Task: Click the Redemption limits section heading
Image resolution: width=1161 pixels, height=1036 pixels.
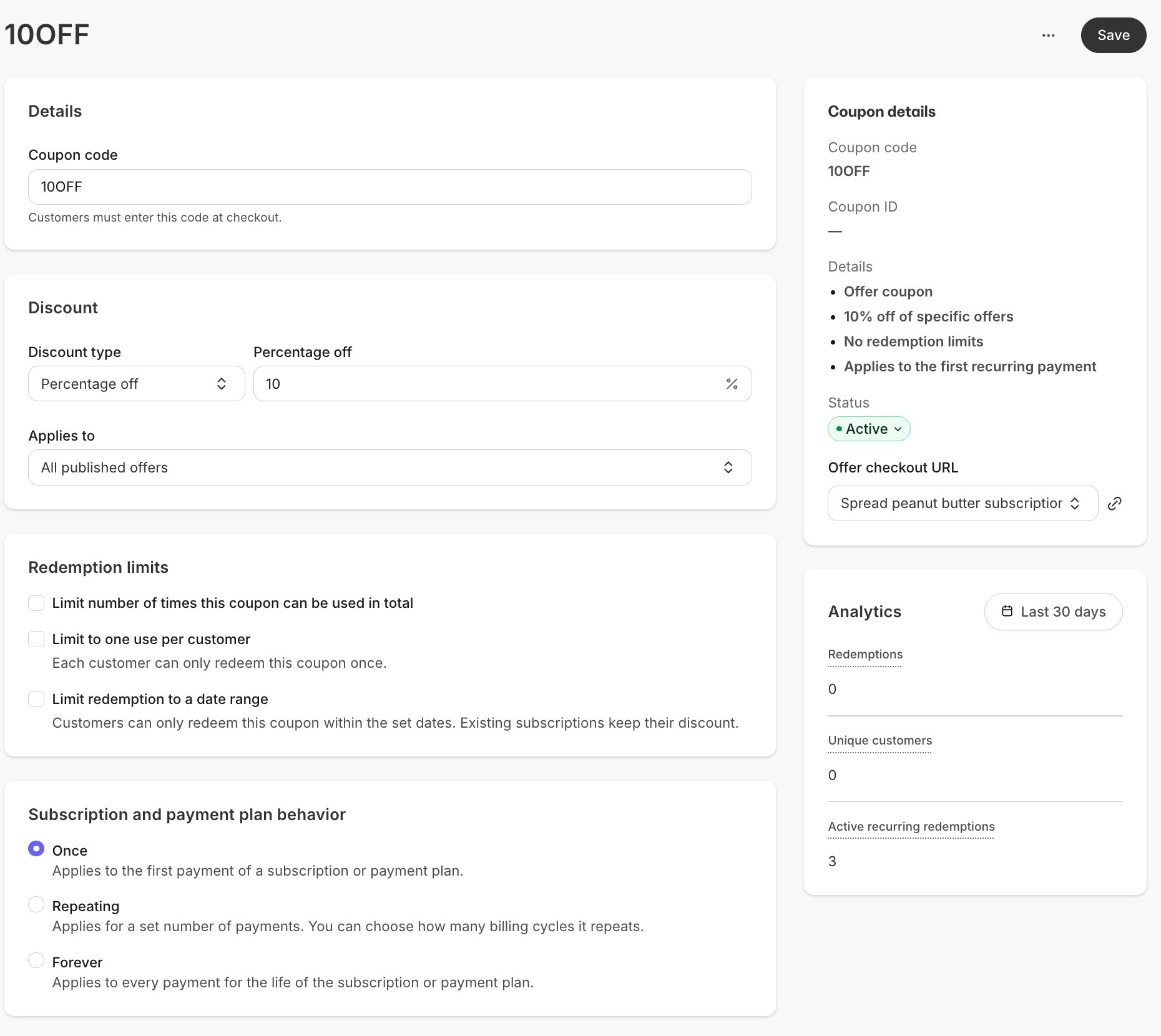Action: point(99,568)
